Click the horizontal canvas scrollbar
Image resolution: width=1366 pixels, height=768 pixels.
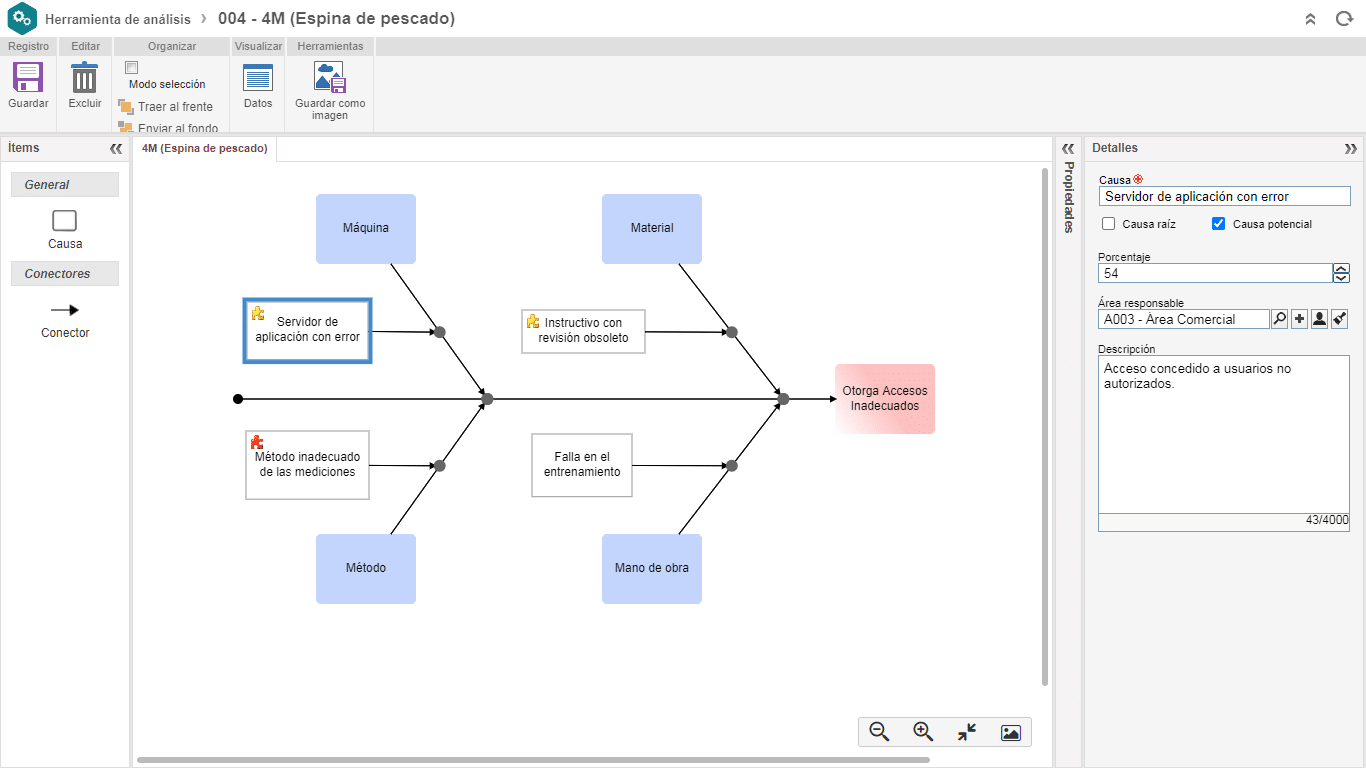coord(533,760)
